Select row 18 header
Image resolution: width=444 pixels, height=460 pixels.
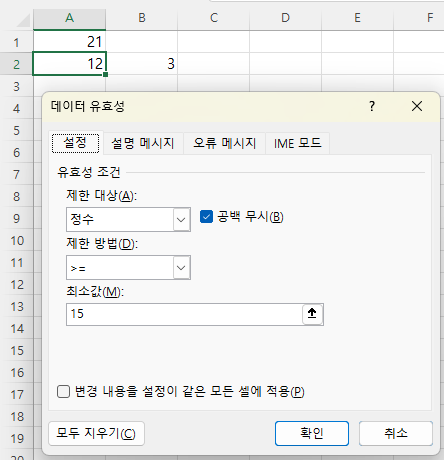coord(16,416)
